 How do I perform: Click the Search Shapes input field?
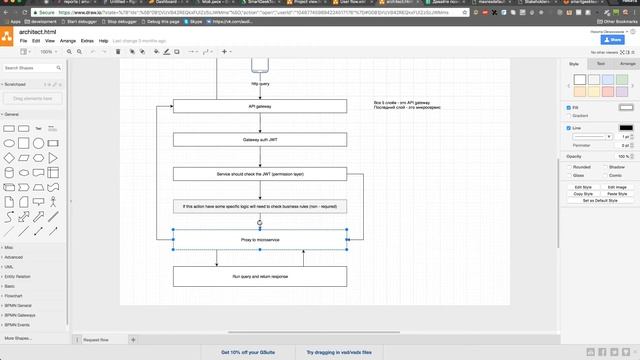click(x=33, y=68)
